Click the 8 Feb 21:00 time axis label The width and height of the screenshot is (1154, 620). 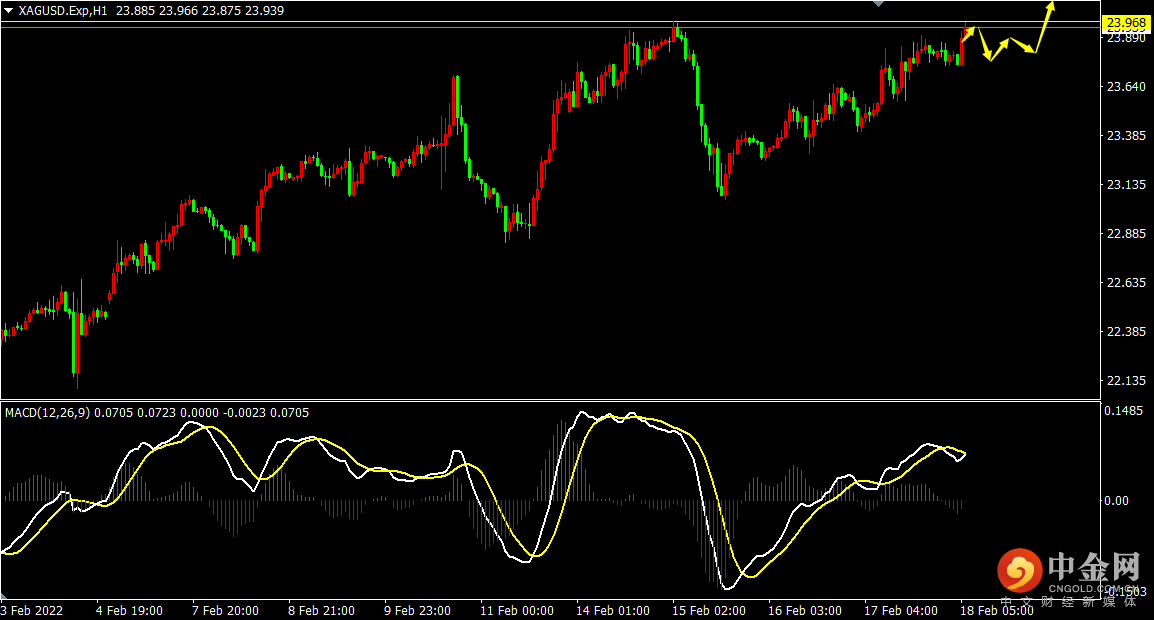[x=323, y=610]
